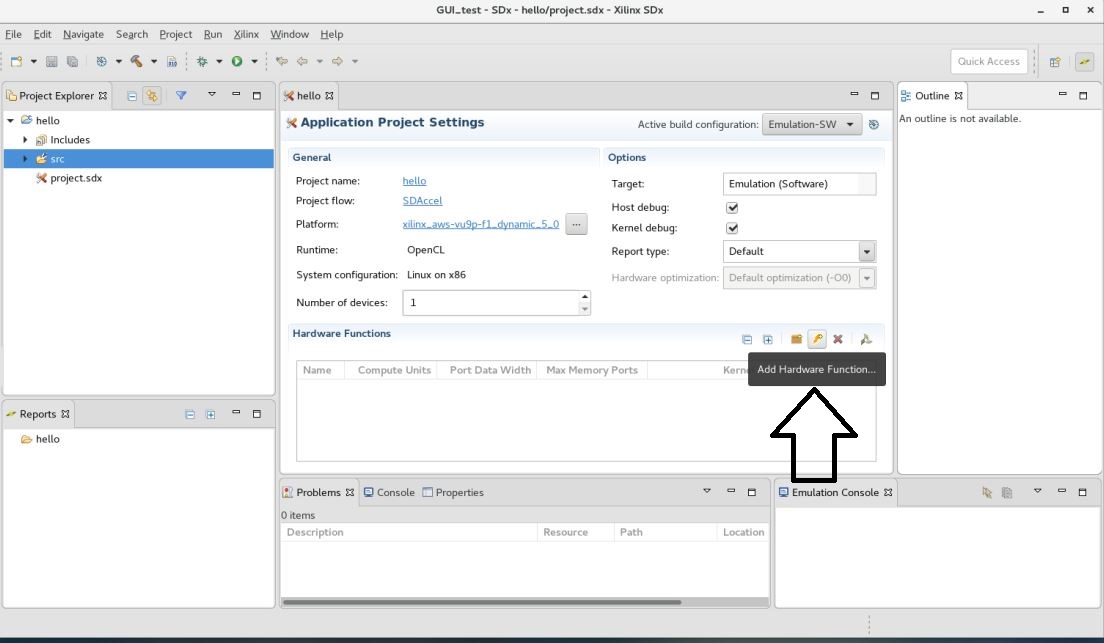
Task: Switch to the Properties tab
Action: (x=453, y=492)
